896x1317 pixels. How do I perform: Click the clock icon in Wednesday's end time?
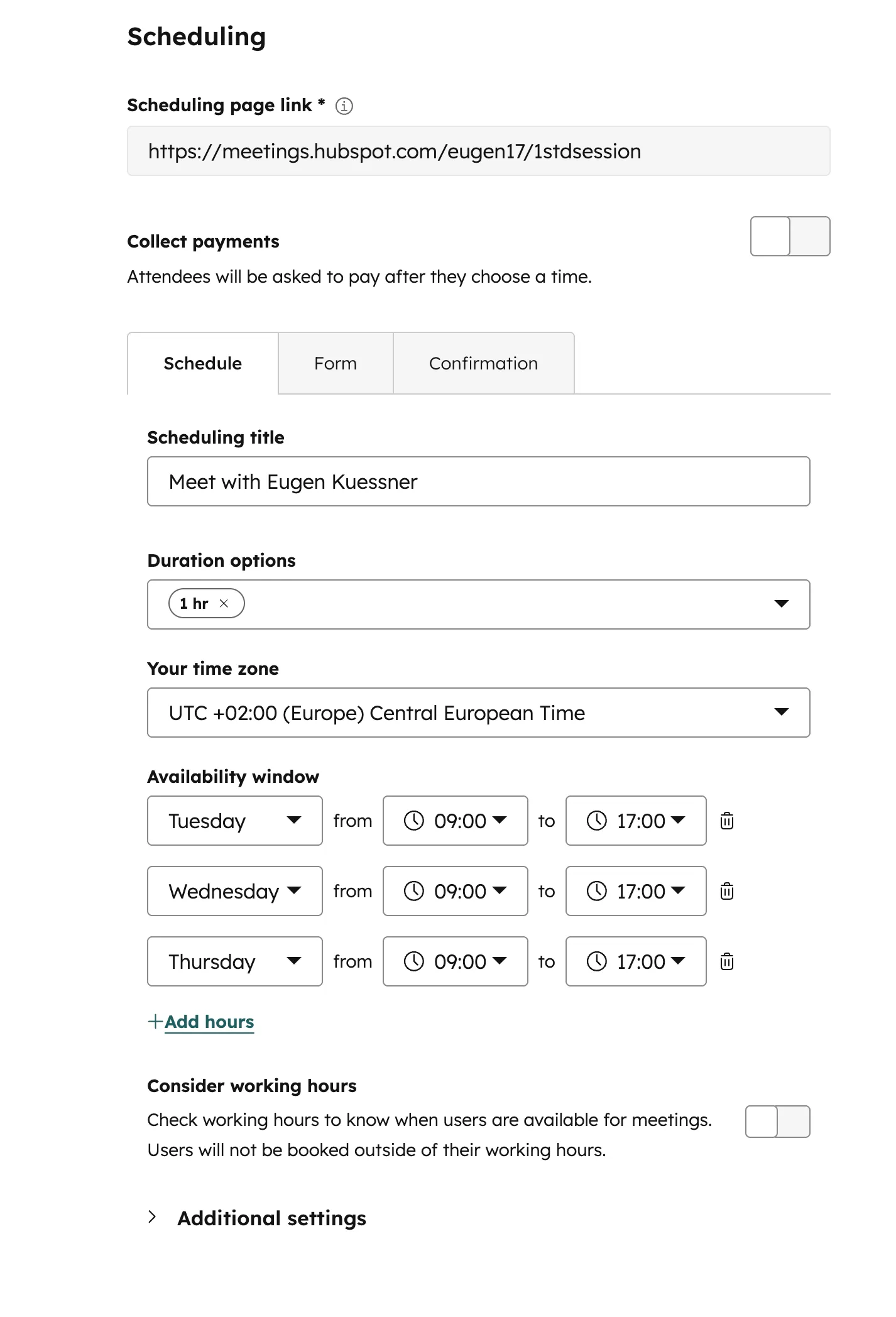596,891
